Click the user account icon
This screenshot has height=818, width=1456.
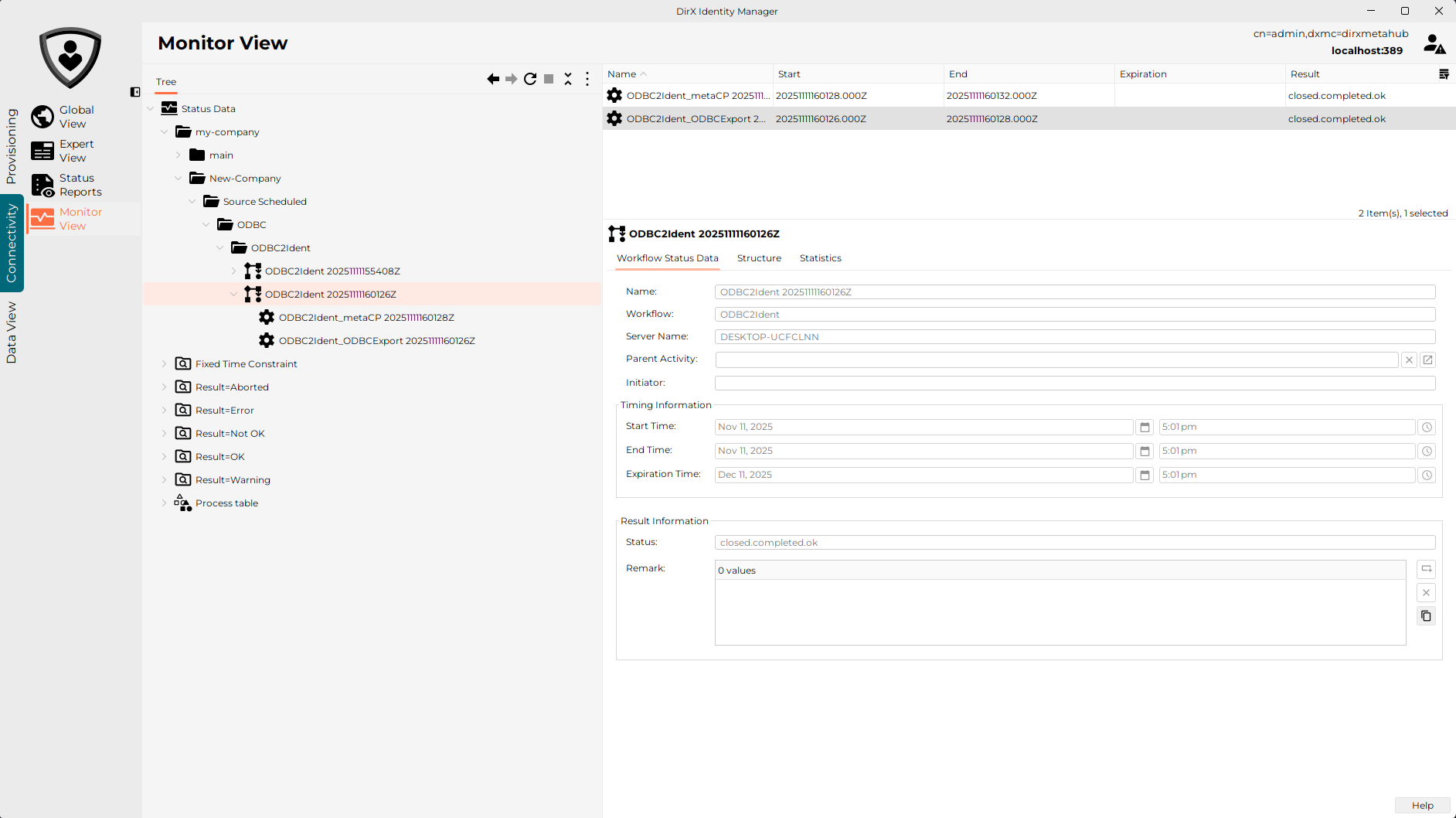[1434, 44]
